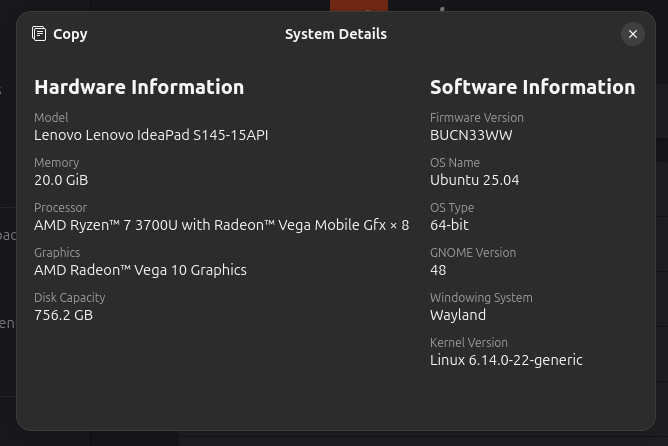668x446 pixels.
Task: Click the 756.2 GB disk capacity value
Action: pos(63,315)
